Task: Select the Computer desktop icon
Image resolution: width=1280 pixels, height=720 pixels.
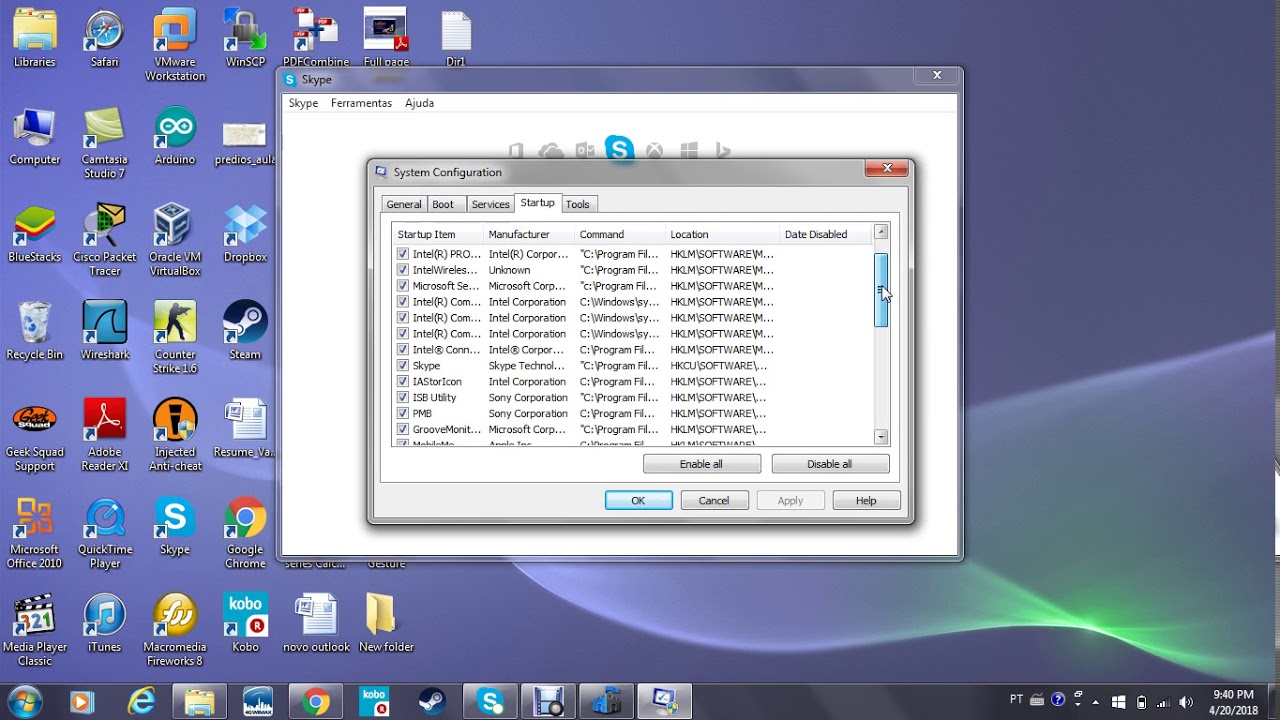Action: click(x=34, y=137)
